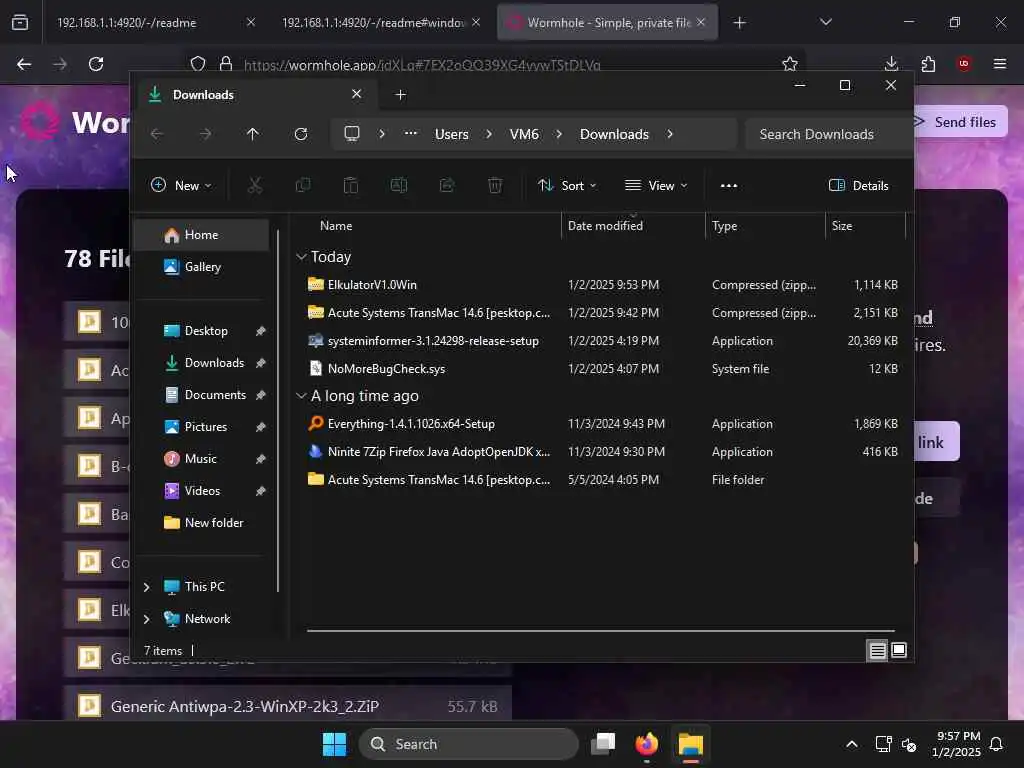1024x768 pixels.
Task: Select ElkulatorV1.0Win zip file
Action: (x=601, y=285)
